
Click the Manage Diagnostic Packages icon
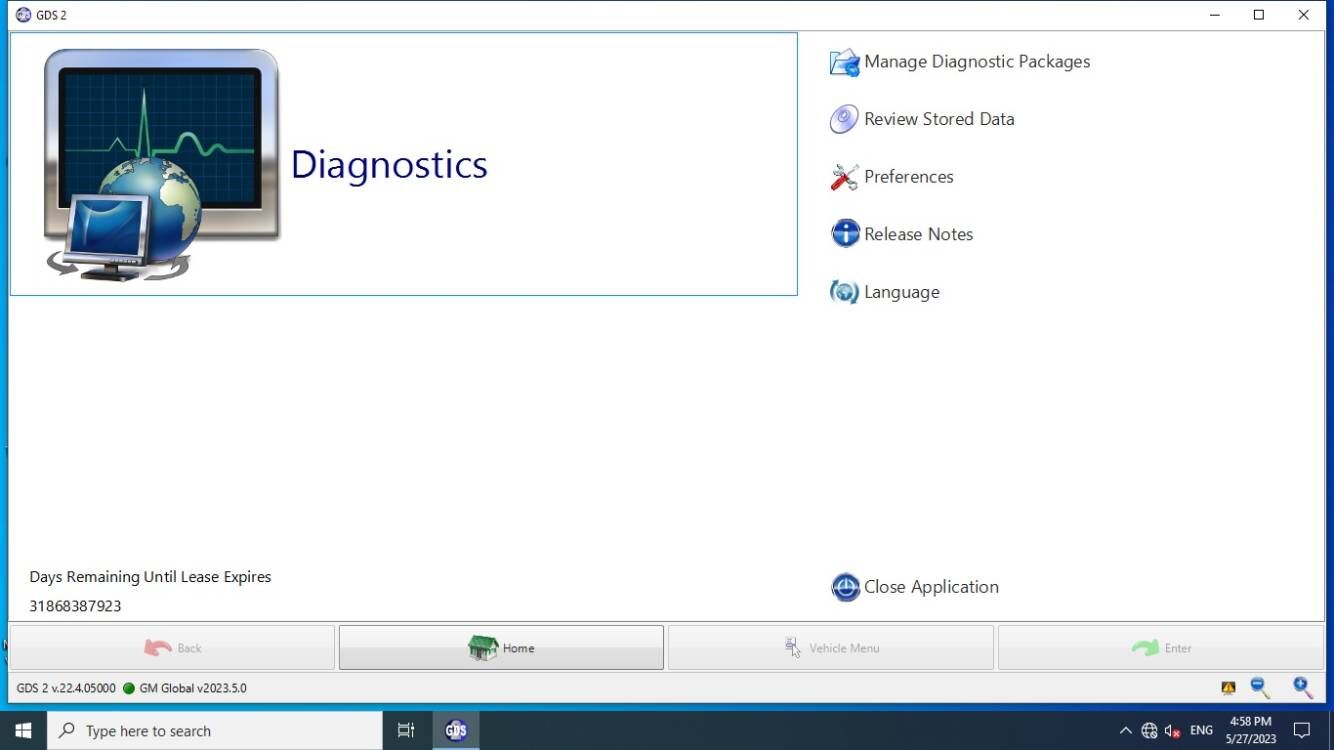[x=845, y=62]
